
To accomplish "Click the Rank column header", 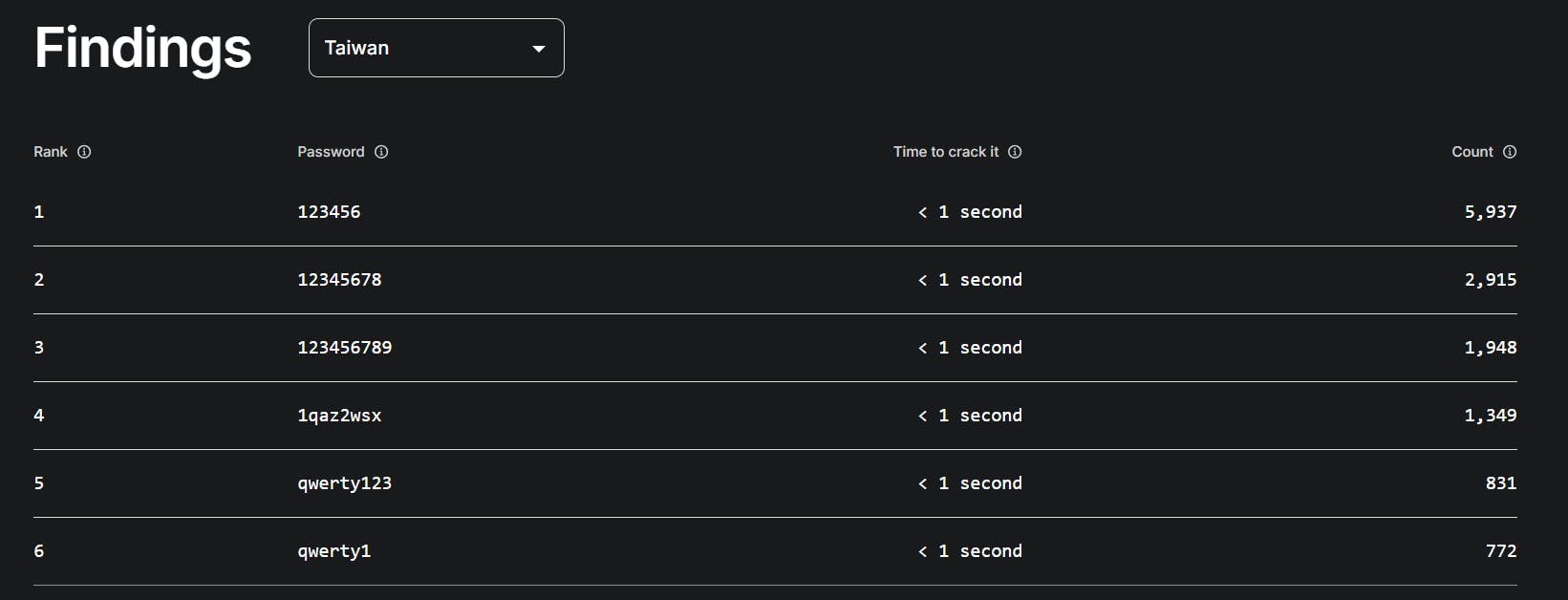I will [51, 152].
